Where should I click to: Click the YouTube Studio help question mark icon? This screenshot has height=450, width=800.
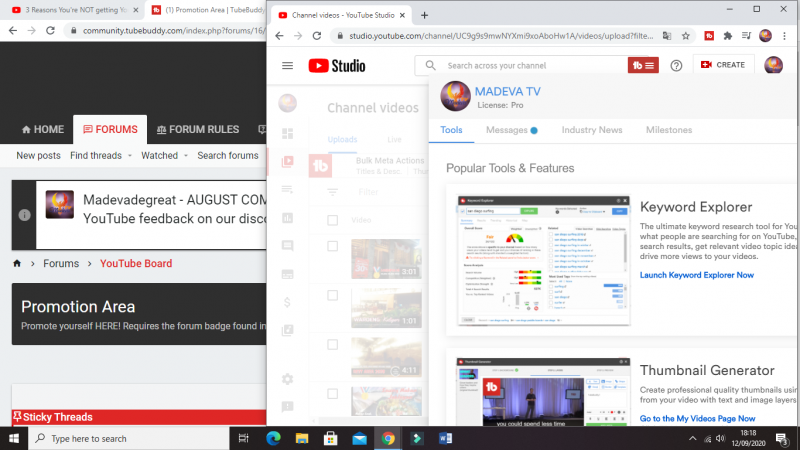(x=676, y=65)
